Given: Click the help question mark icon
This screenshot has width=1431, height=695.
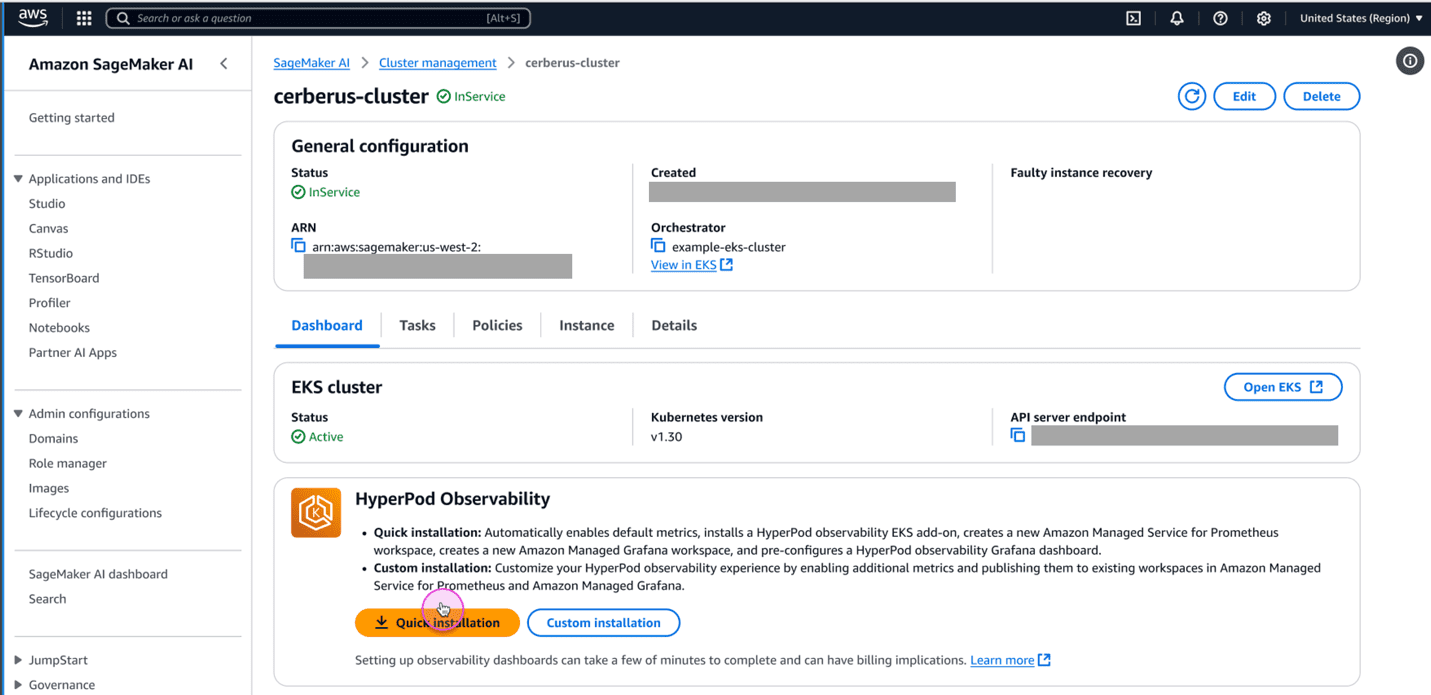Looking at the screenshot, I should coord(1220,18).
